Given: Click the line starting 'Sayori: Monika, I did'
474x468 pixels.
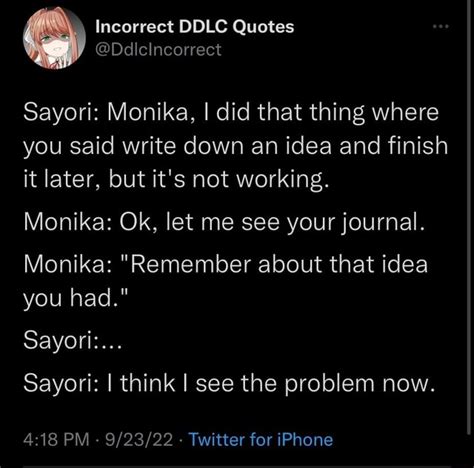Looking at the screenshot, I should pos(231,113).
